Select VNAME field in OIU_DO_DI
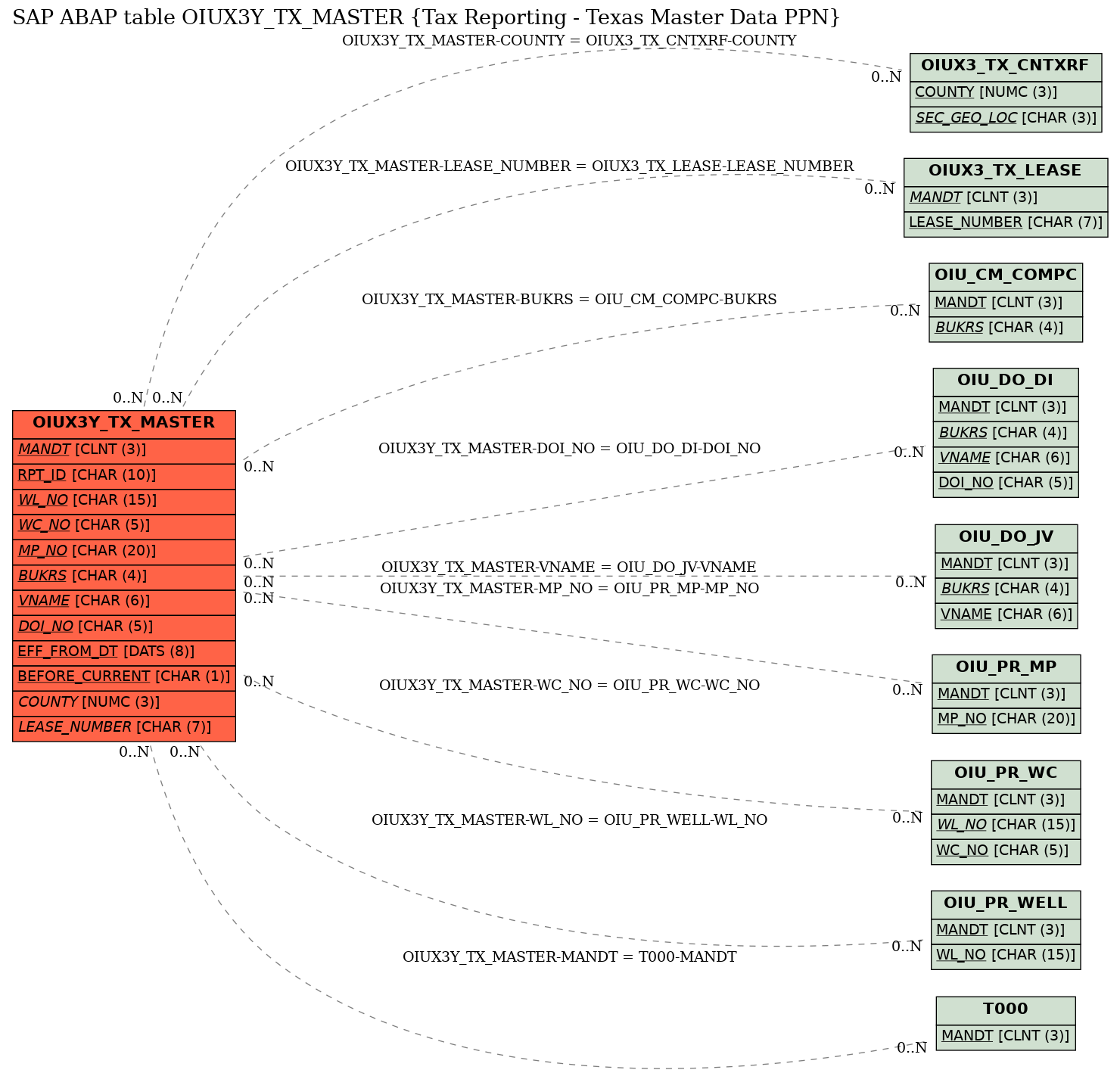1120x1073 pixels. (1006, 459)
